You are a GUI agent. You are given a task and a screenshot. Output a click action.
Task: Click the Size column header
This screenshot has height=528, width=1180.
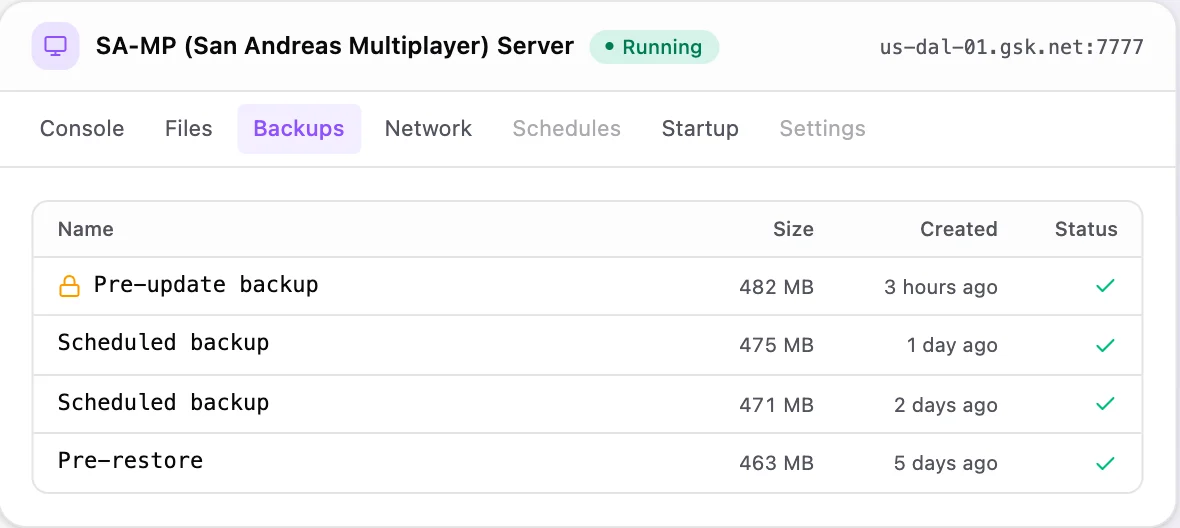point(793,229)
